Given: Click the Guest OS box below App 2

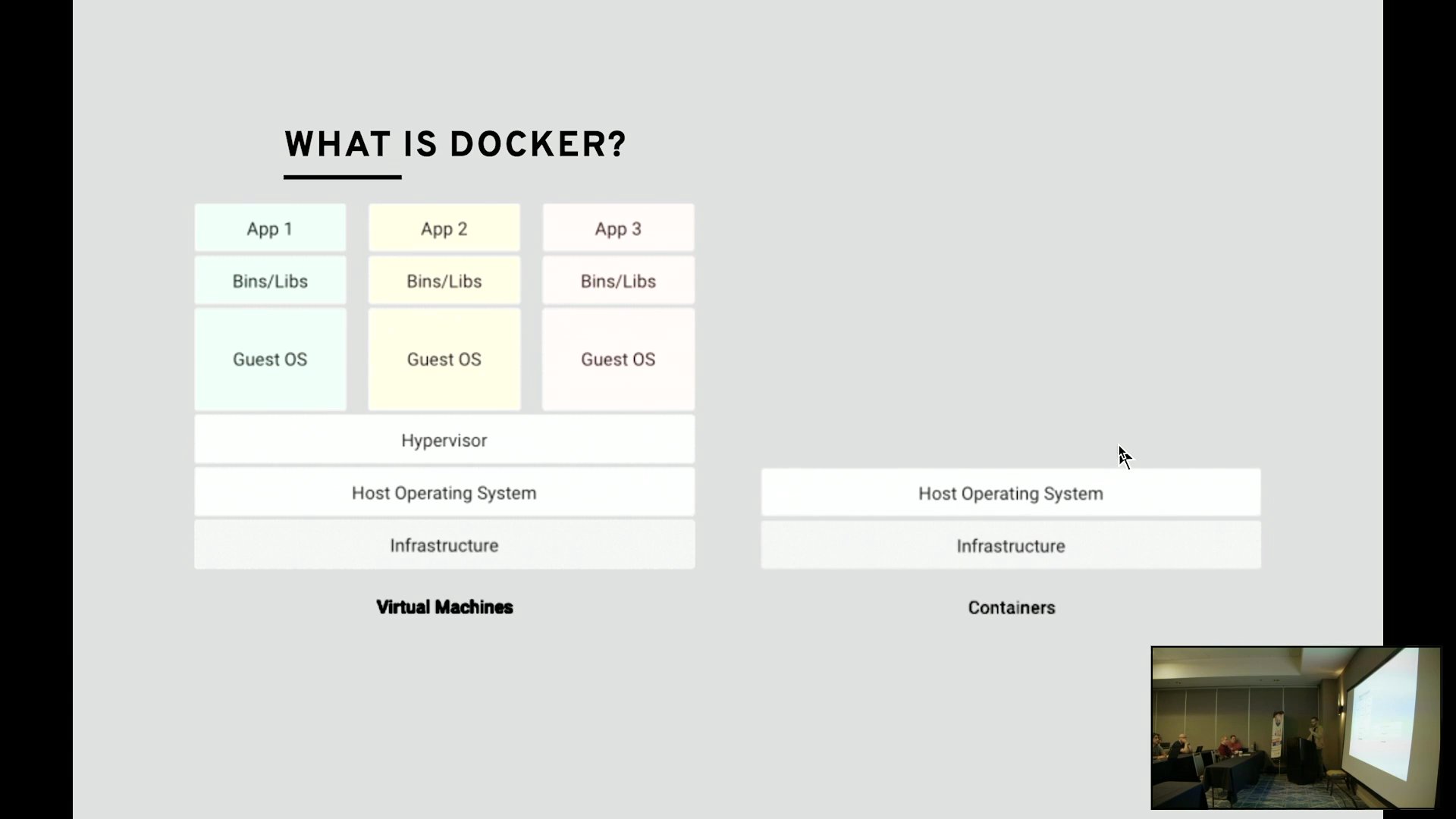Looking at the screenshot, I should pyautogui.click(x=444, y=359).
